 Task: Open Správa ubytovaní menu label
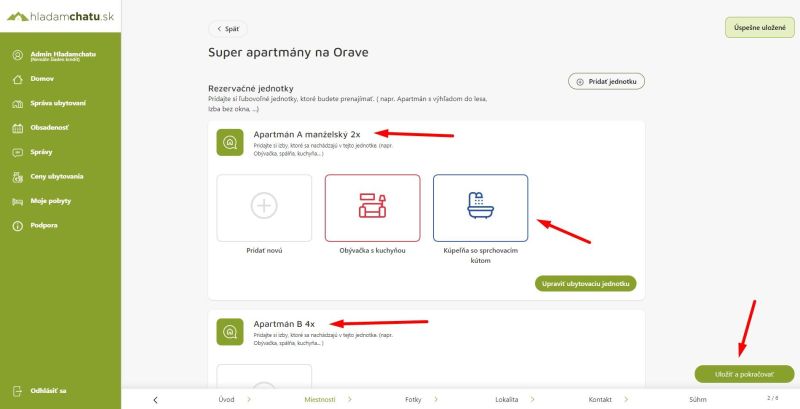tap(58, 103)
